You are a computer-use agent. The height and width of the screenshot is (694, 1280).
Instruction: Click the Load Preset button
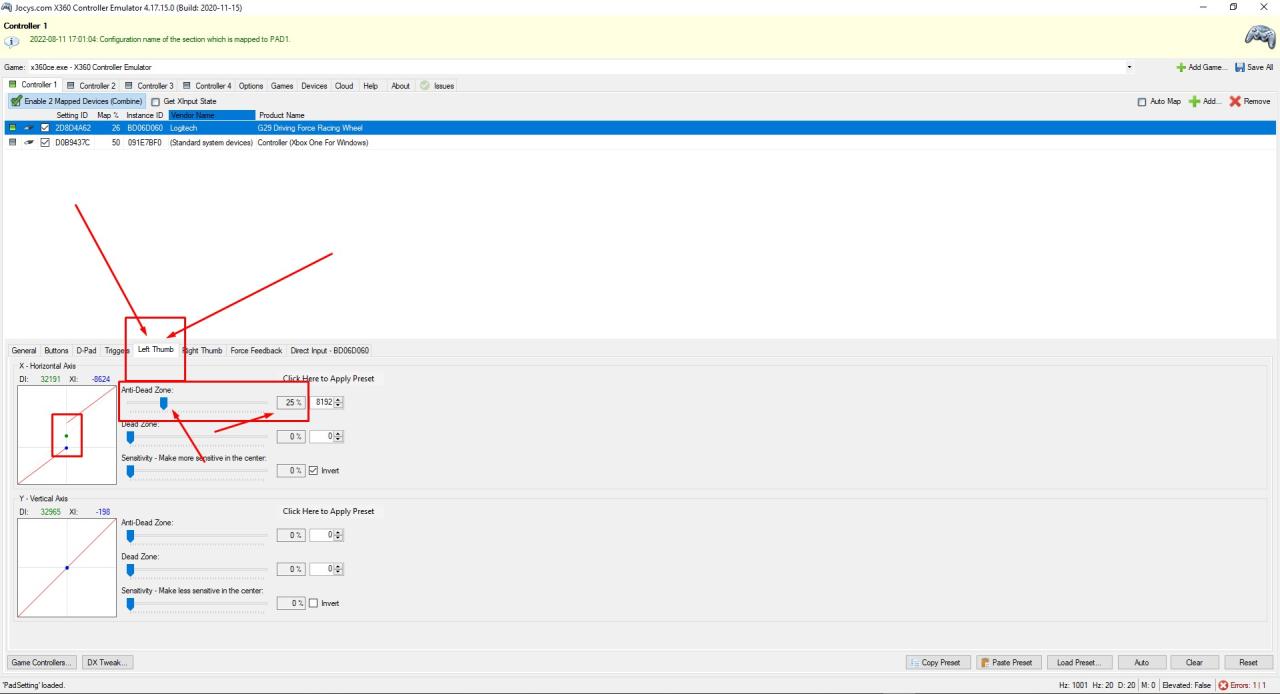[1078, 662]
